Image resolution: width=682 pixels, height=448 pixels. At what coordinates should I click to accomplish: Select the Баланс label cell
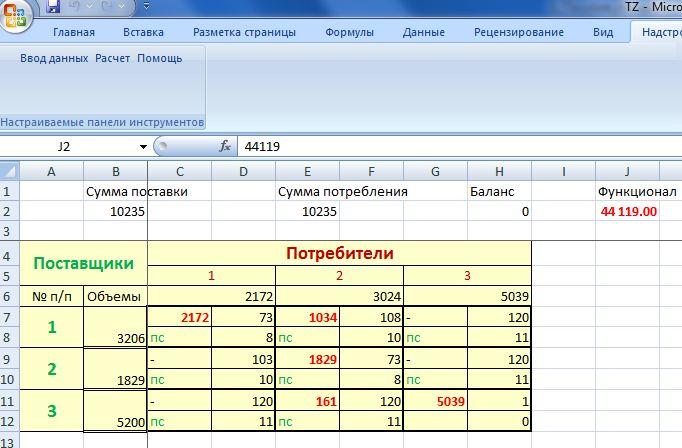click(x=499, y=191)
